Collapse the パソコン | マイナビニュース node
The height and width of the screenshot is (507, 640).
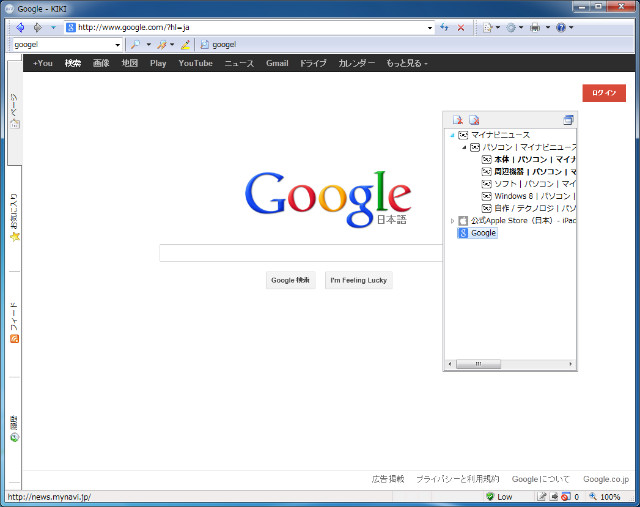(464, 147)
